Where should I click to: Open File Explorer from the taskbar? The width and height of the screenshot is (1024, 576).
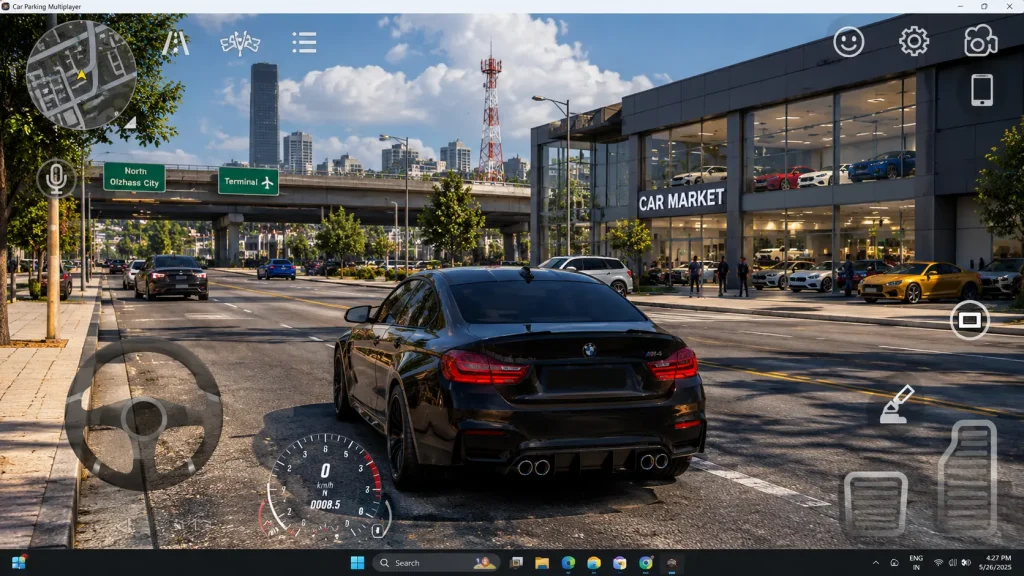click(542, 563)
